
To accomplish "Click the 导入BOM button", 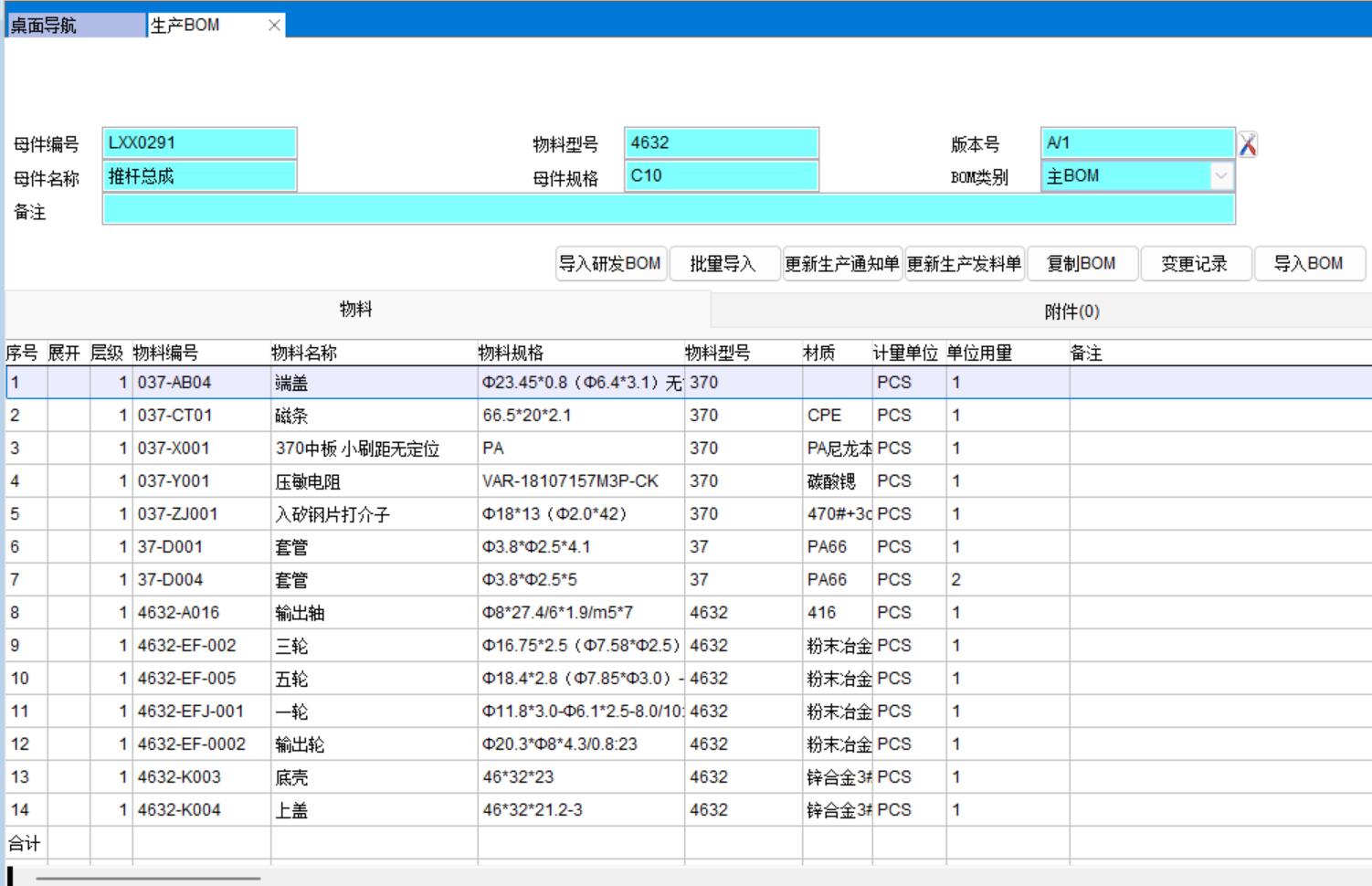I will click(x=1308, y=264).
